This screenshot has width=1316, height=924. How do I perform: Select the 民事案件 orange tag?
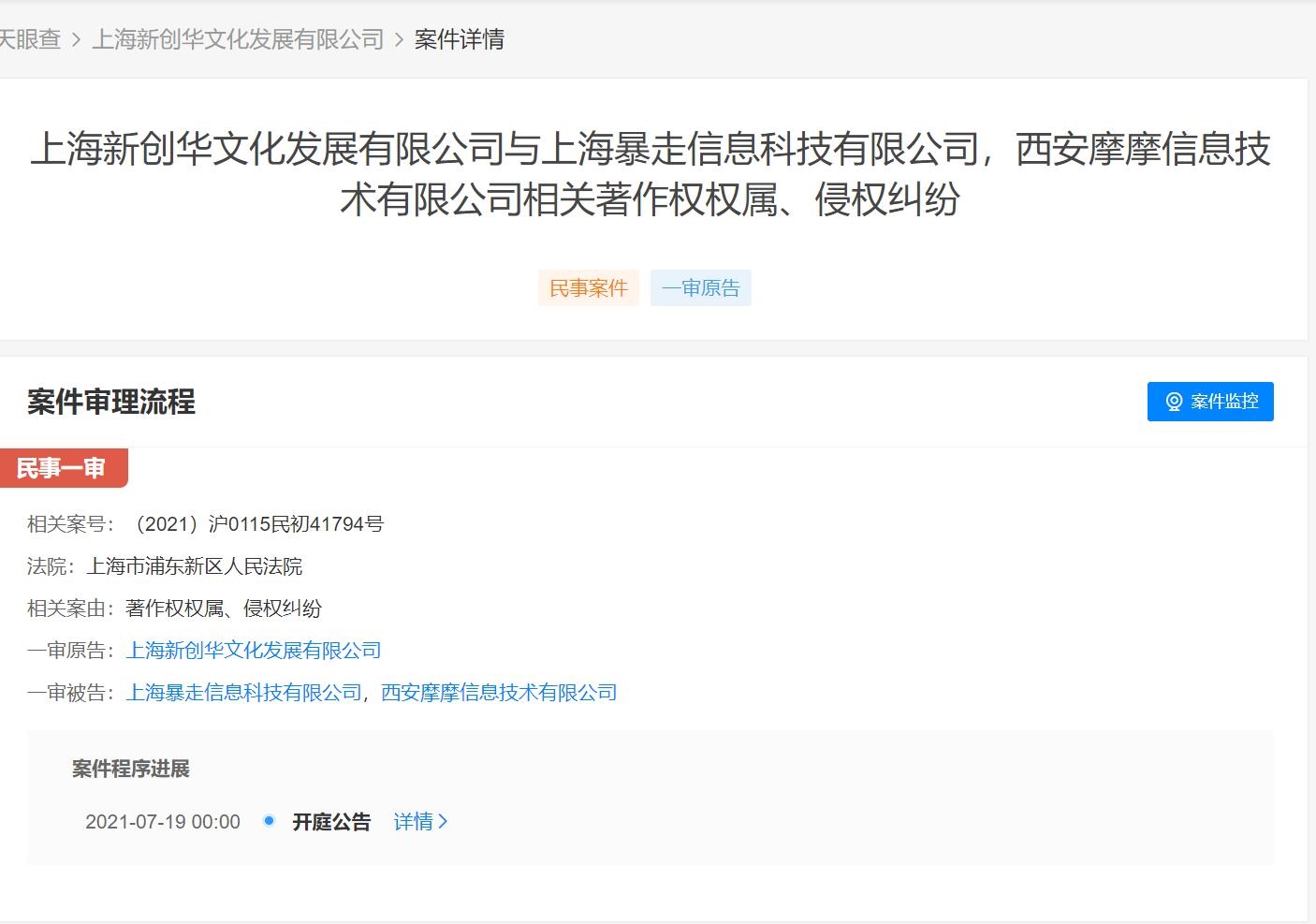pos(588,288)
